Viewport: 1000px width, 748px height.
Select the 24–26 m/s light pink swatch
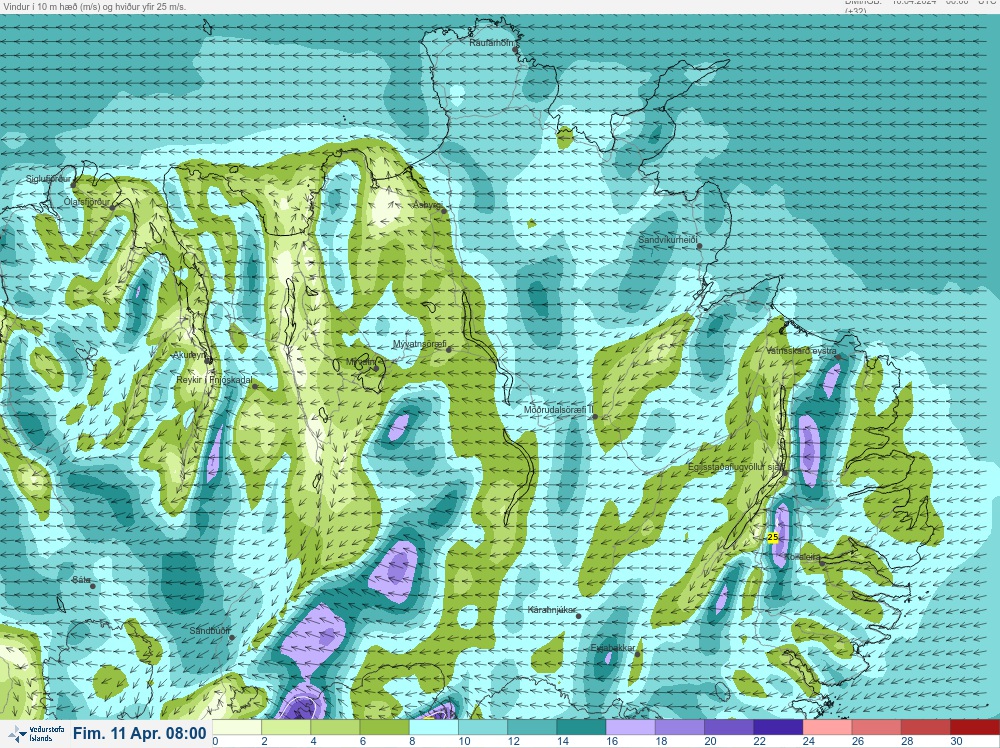[x=826, y=727]
